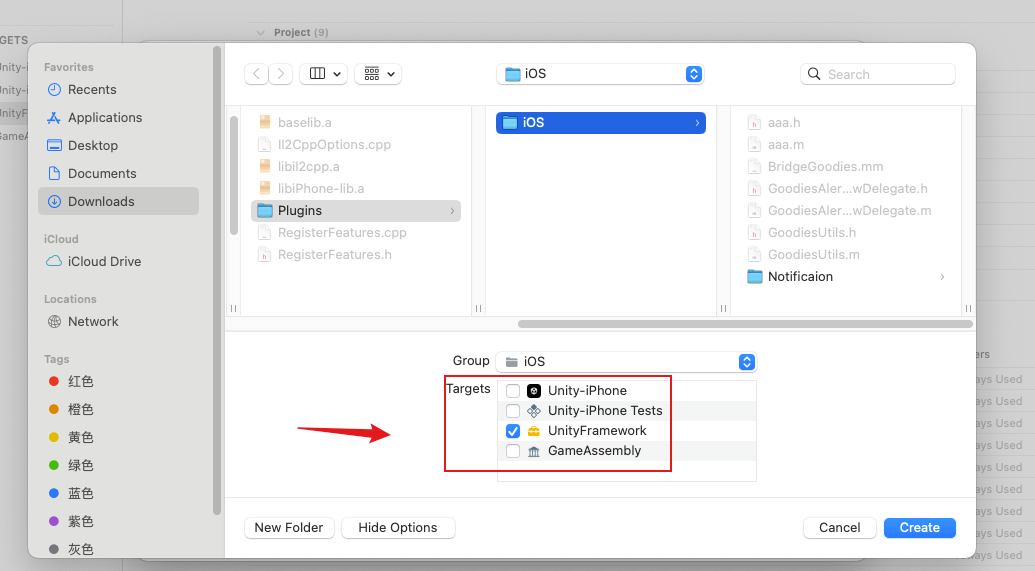The width and height of the screenshot is (1035, 571).
Task: Click the Documents page icon
Action: click(54, 173)
